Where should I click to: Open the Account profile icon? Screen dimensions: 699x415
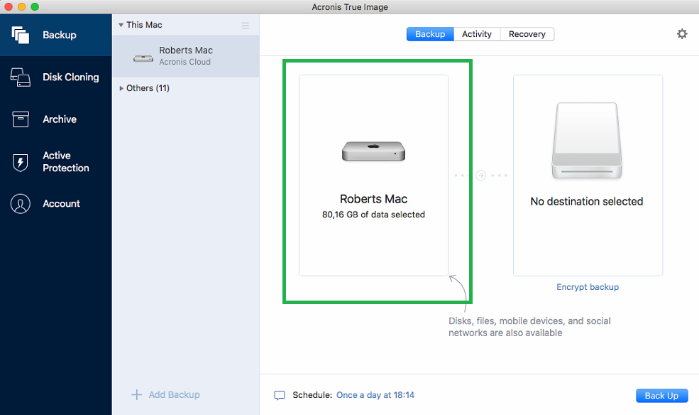point(21,204)
